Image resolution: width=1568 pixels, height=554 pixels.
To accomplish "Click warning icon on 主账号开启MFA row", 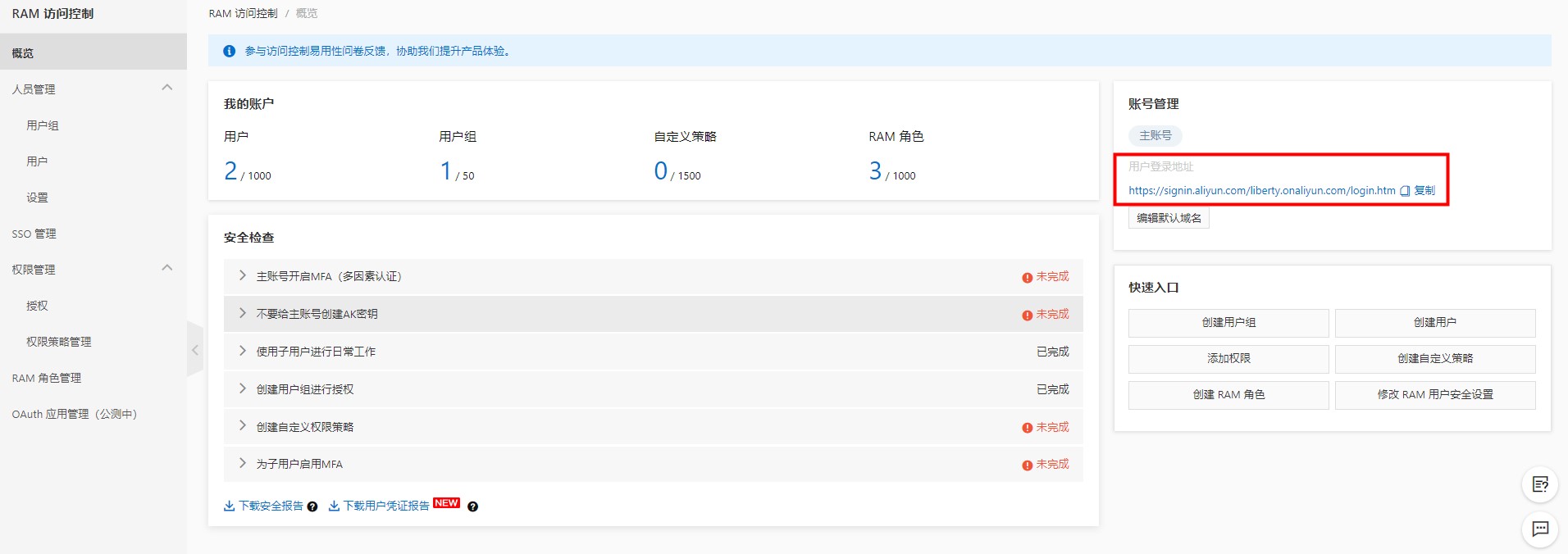I will (1027, 278).
